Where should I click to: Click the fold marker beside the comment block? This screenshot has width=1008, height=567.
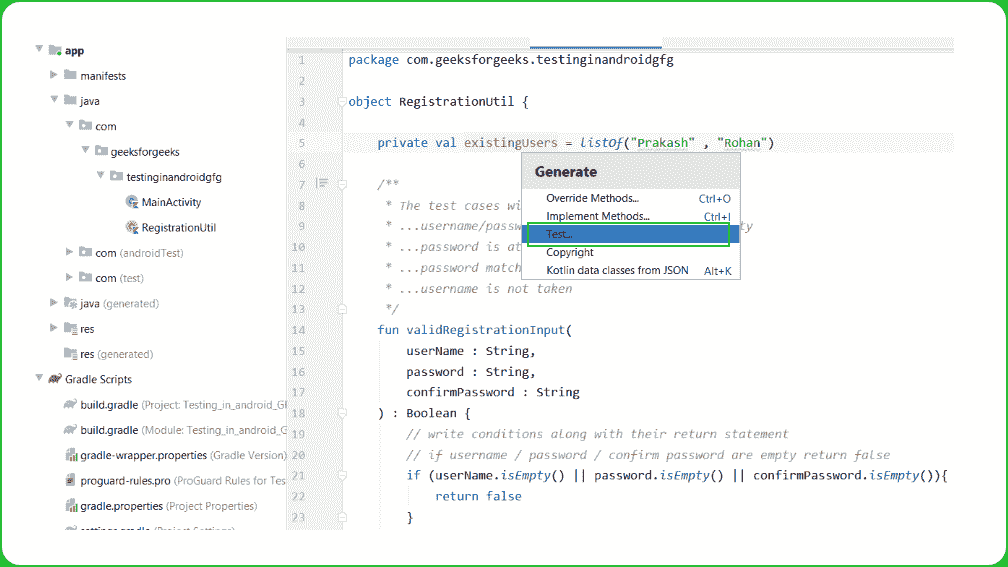pos(342,184)
